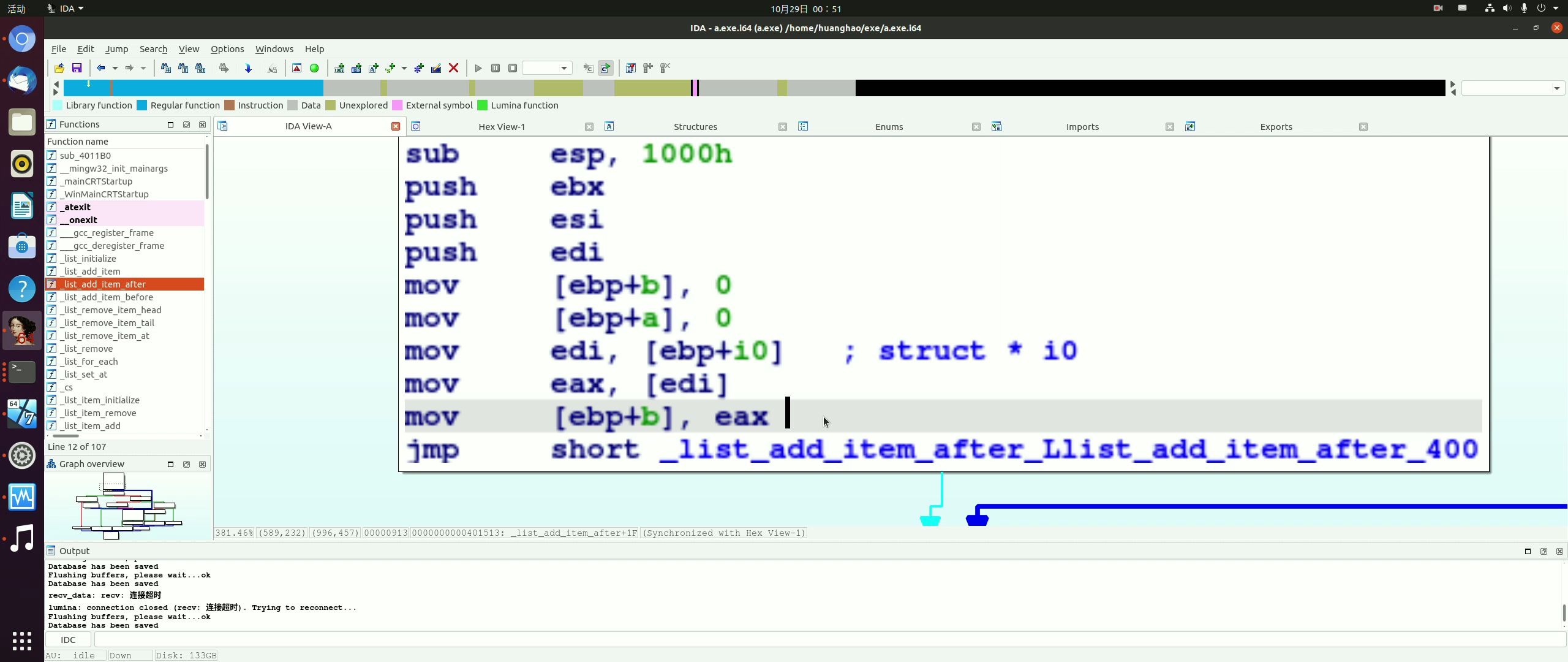
Task: Click the search-next arrow icon
Action: (224, 68)
